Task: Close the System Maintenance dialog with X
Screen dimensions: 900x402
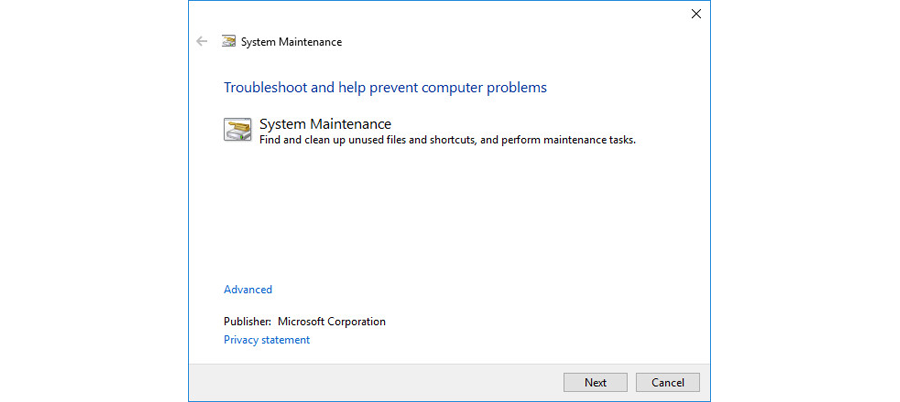Action: point(696,14)
